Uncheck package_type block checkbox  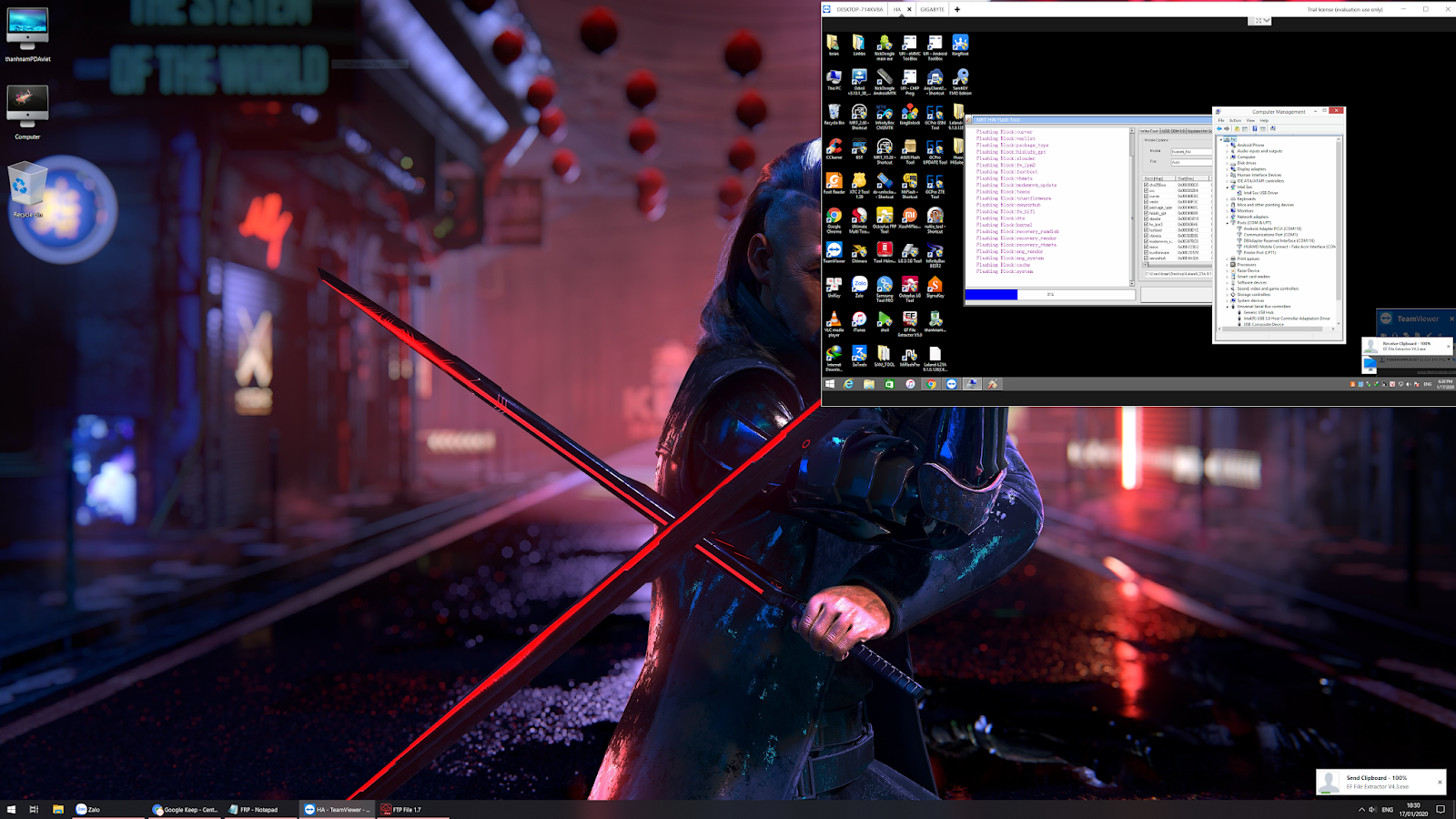coord(1147,207)
